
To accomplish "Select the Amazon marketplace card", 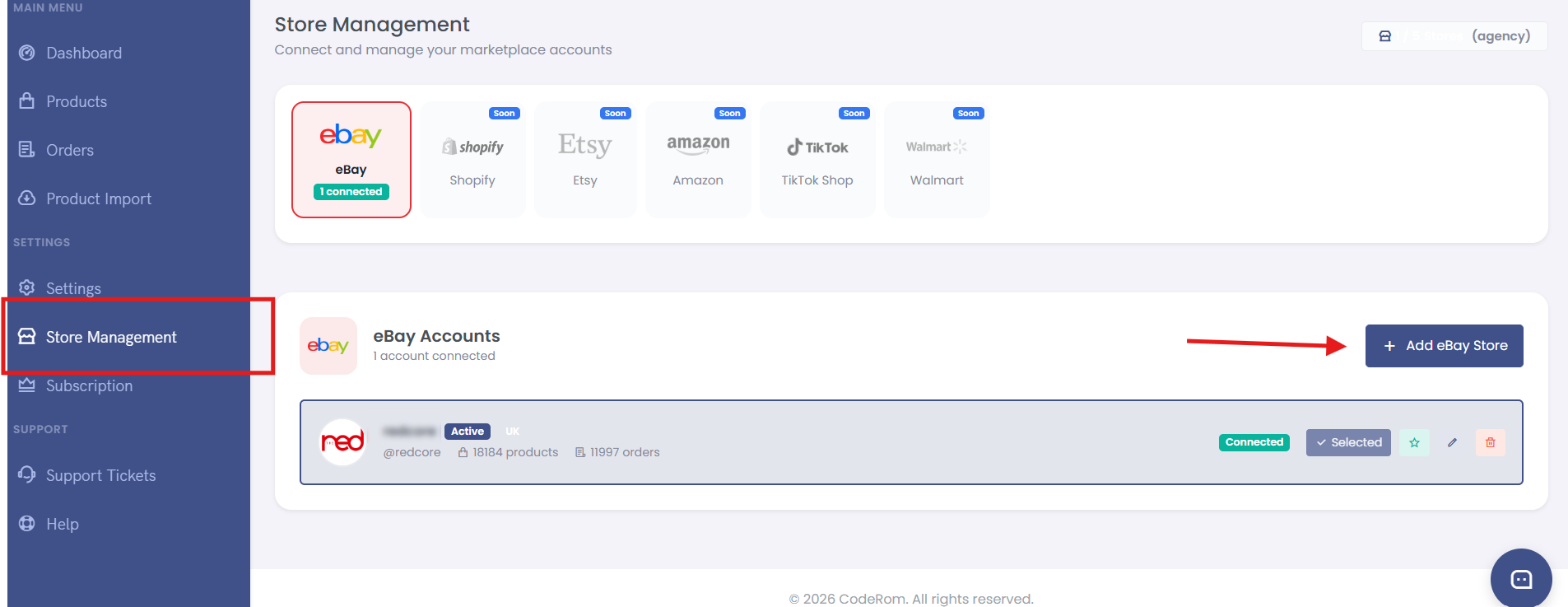I will [698, 160].
